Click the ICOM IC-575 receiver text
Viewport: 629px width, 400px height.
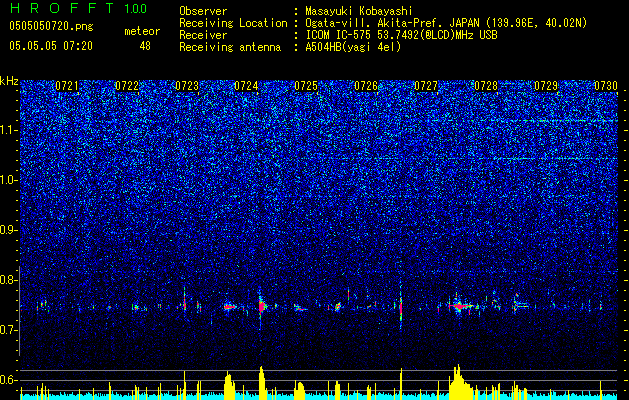tap(401, 35)
